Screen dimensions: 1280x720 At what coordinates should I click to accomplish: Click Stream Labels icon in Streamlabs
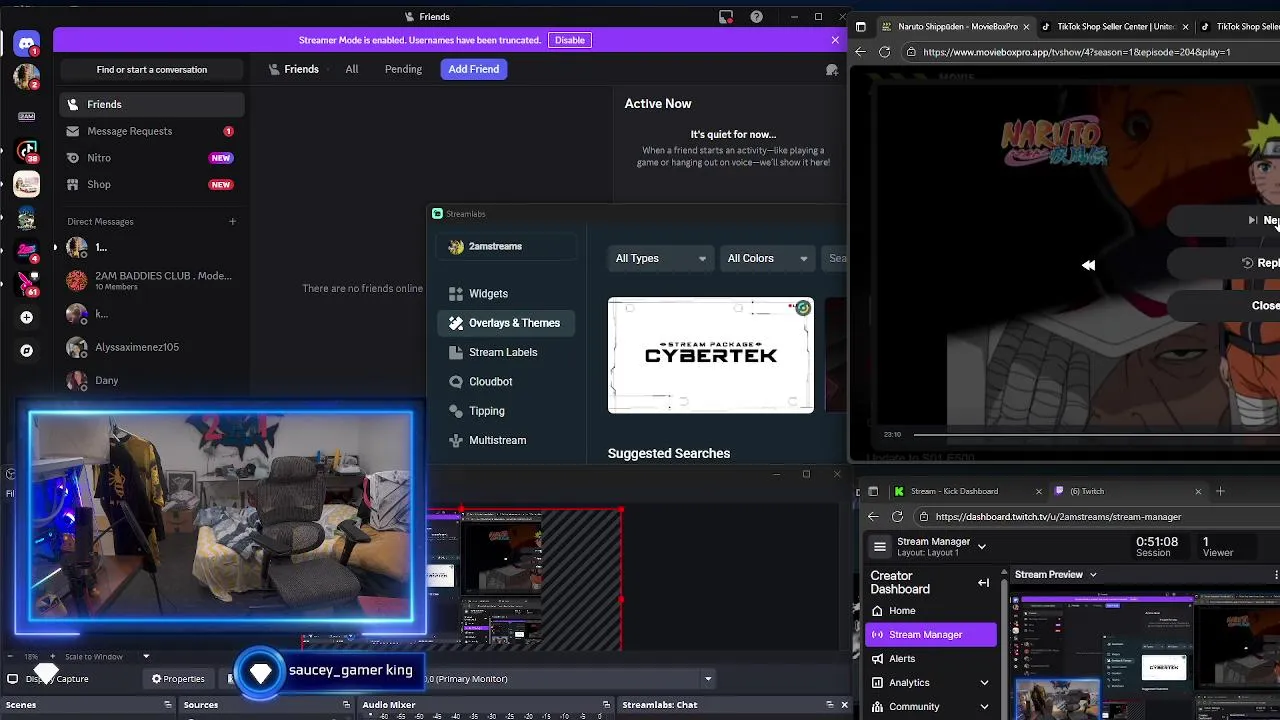456,352
